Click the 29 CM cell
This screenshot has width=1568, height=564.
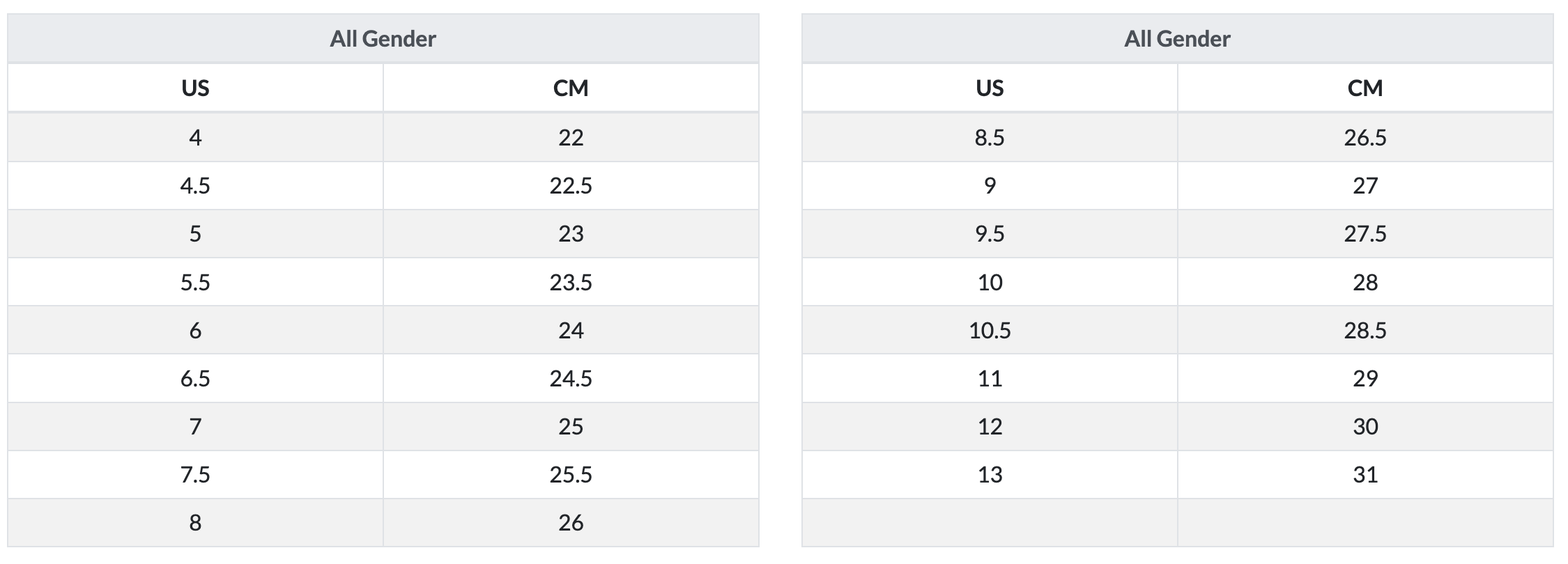pyautogui.click(x=1365, y=379)
